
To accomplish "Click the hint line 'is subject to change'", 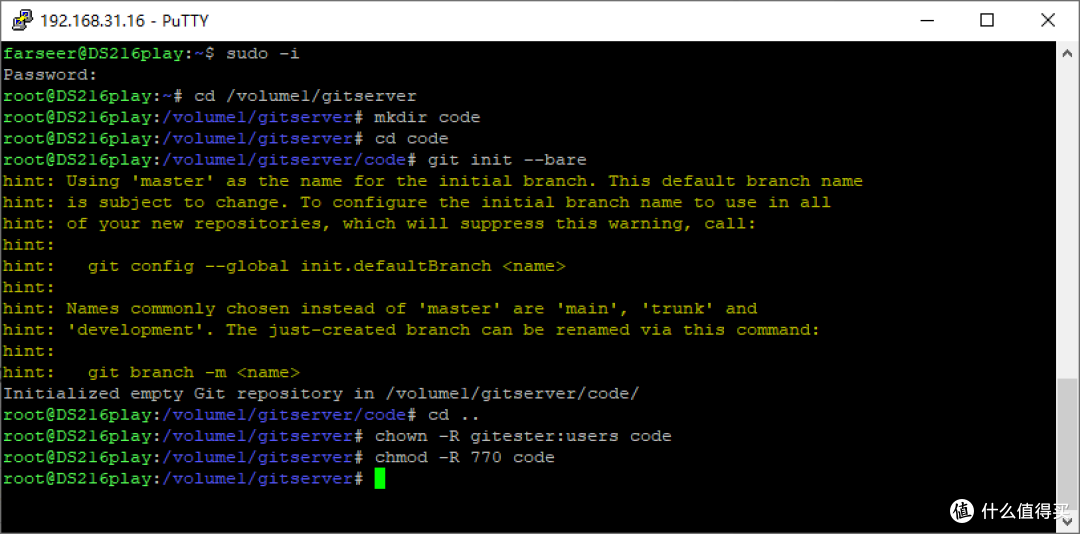I will pos(417,203).
